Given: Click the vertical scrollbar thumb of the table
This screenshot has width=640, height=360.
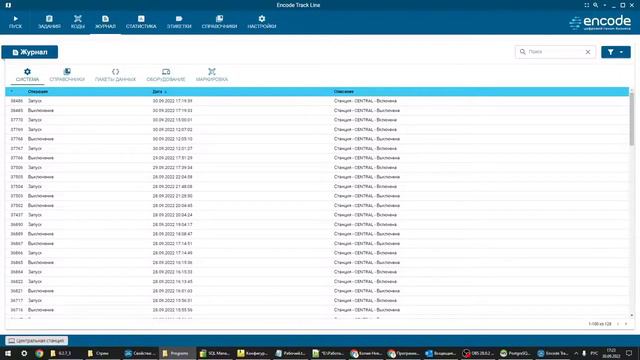Looking at the screenshot, I should [632, 119].
